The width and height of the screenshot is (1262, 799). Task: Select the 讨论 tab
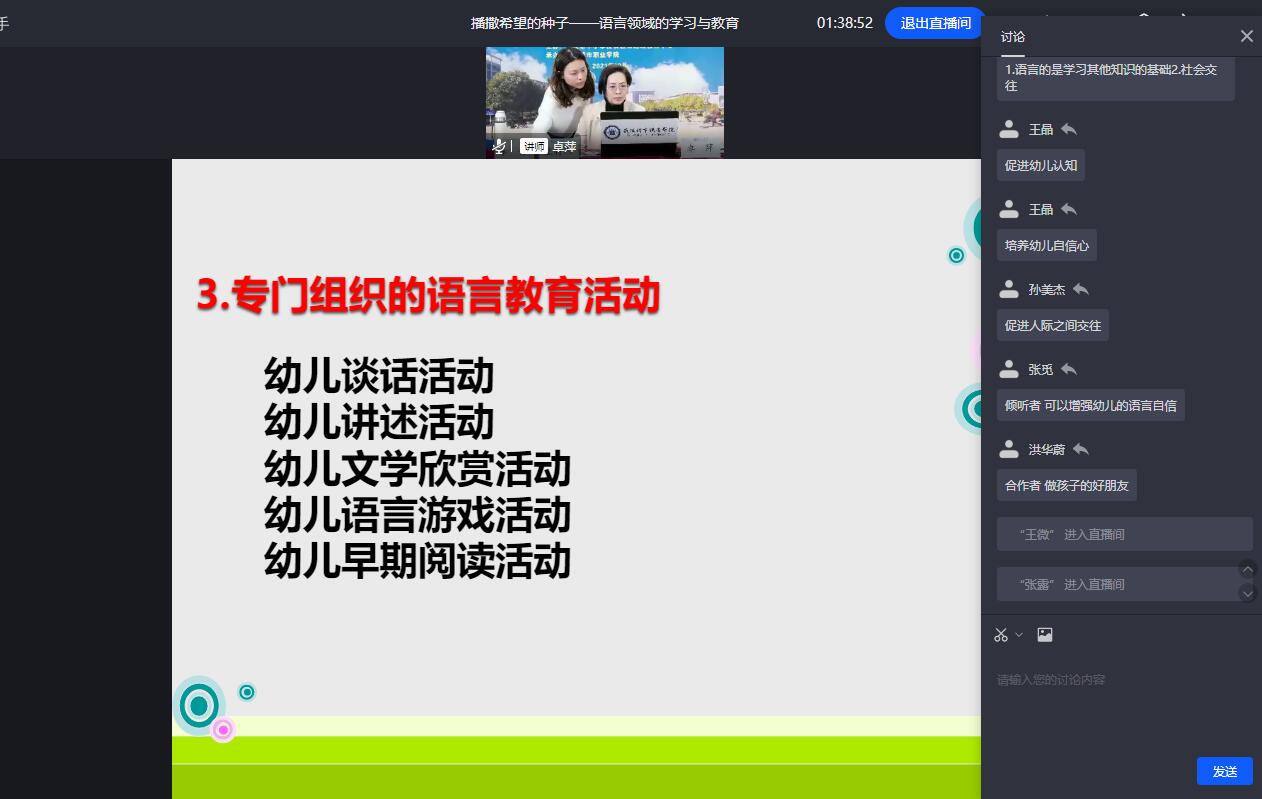click(1013, 37)
